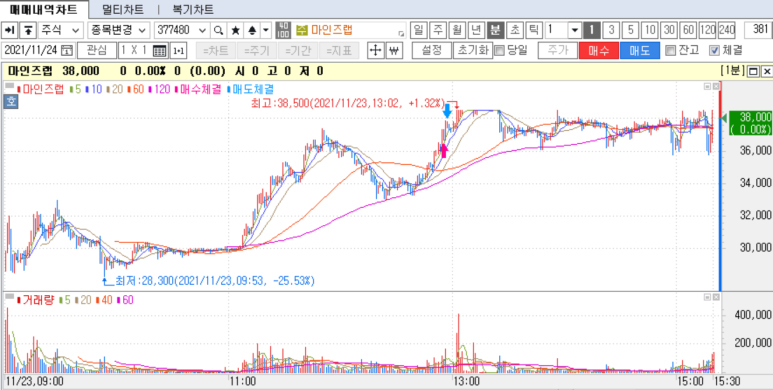Viewport: 773px width, 390px height.
Task: Switch to the 복기차트 tab
Action: tap(193, 9)
